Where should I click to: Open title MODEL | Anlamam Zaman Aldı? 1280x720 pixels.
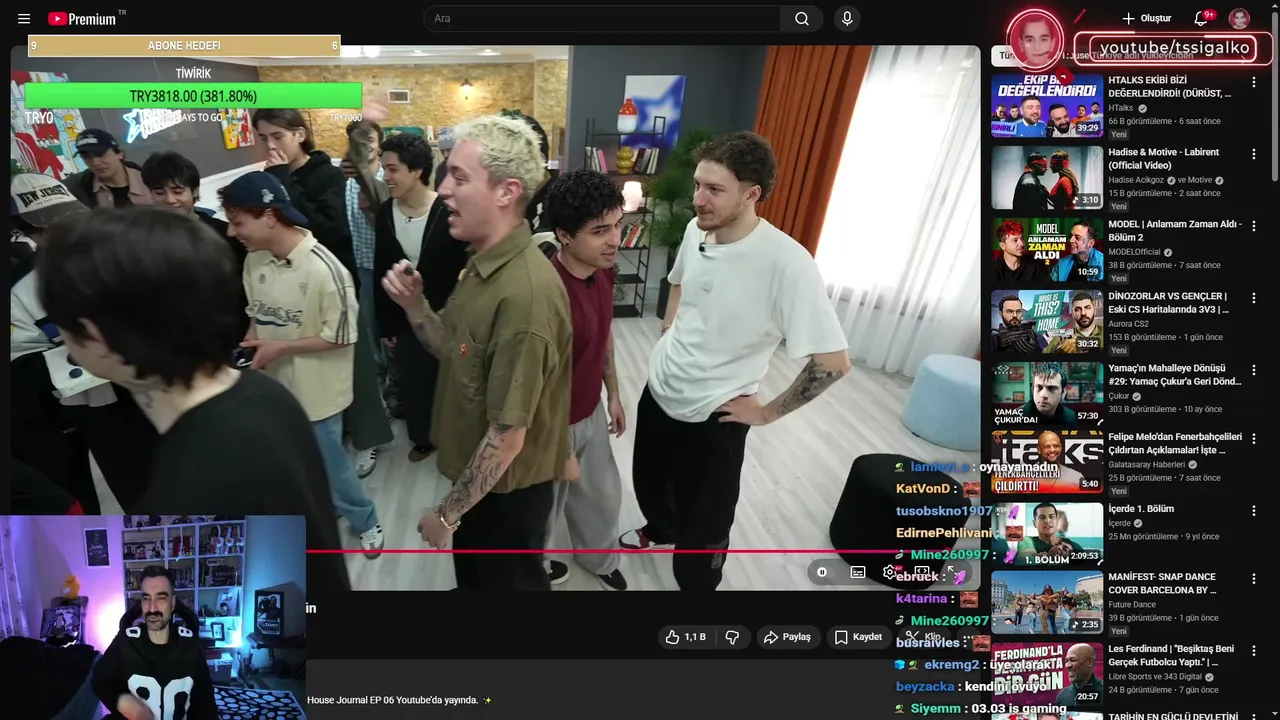[x=1175, y=231]
